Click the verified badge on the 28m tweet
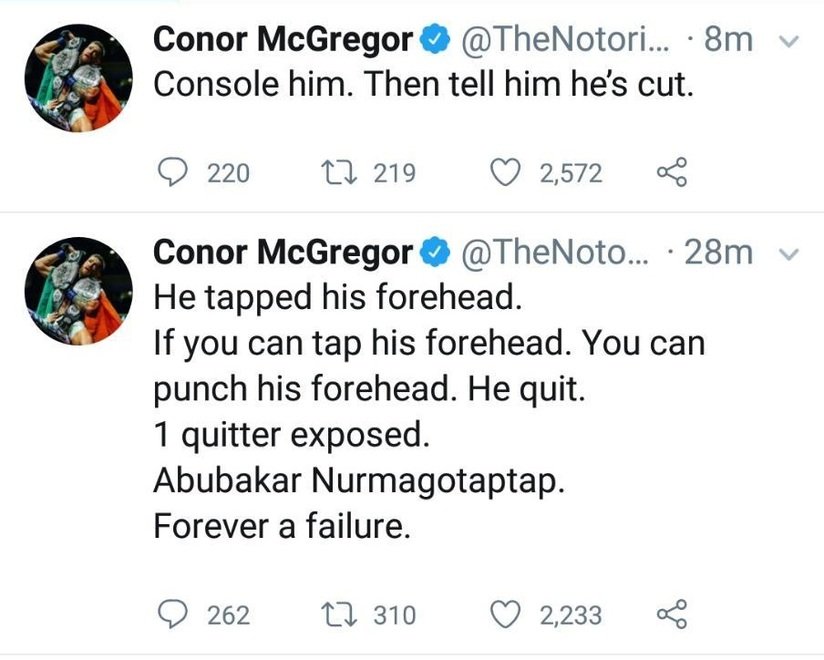Viewport: 824px width, 660px height. point(433,254)
